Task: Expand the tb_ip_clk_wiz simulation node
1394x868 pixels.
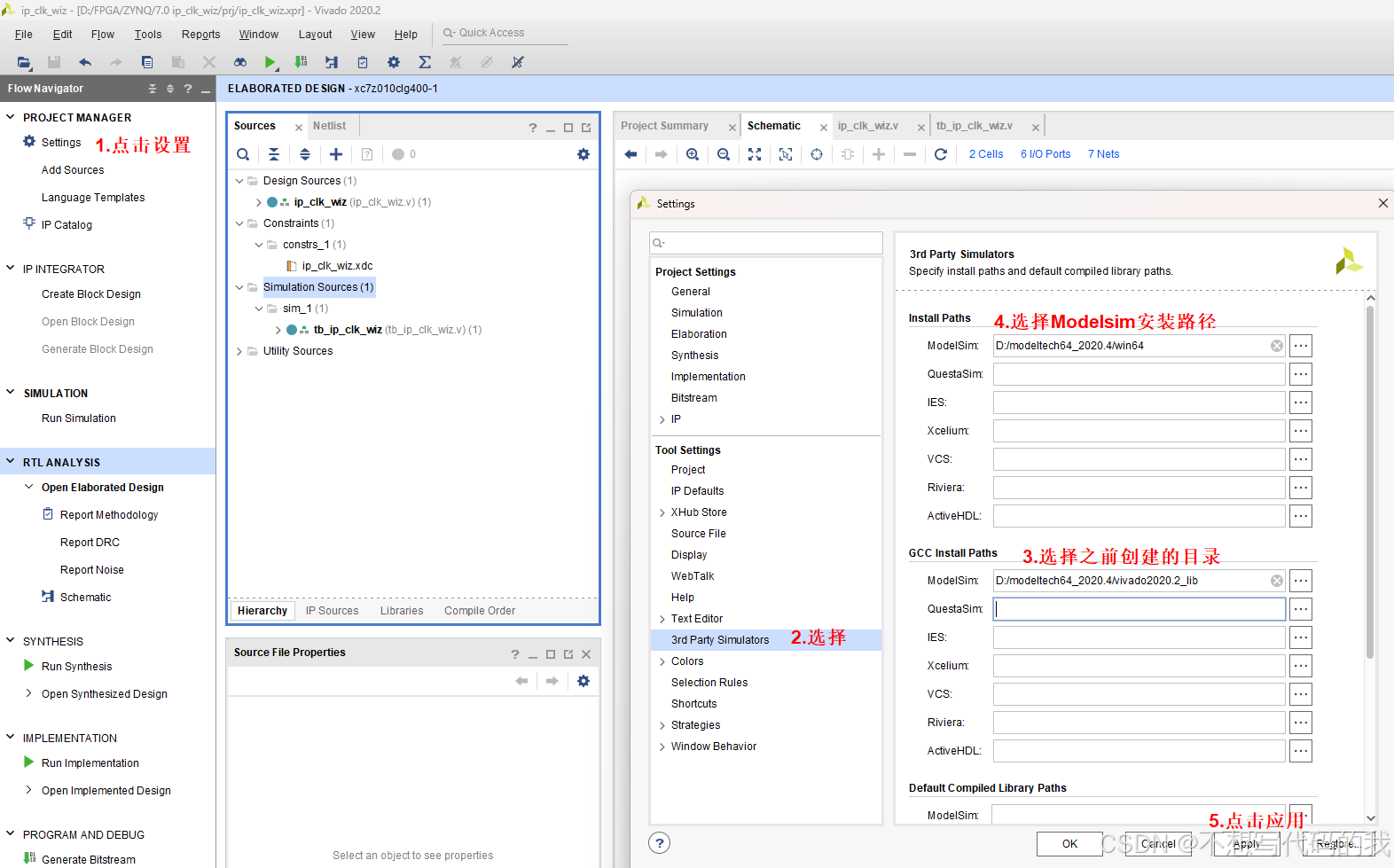Action: (x=278, y=330)
